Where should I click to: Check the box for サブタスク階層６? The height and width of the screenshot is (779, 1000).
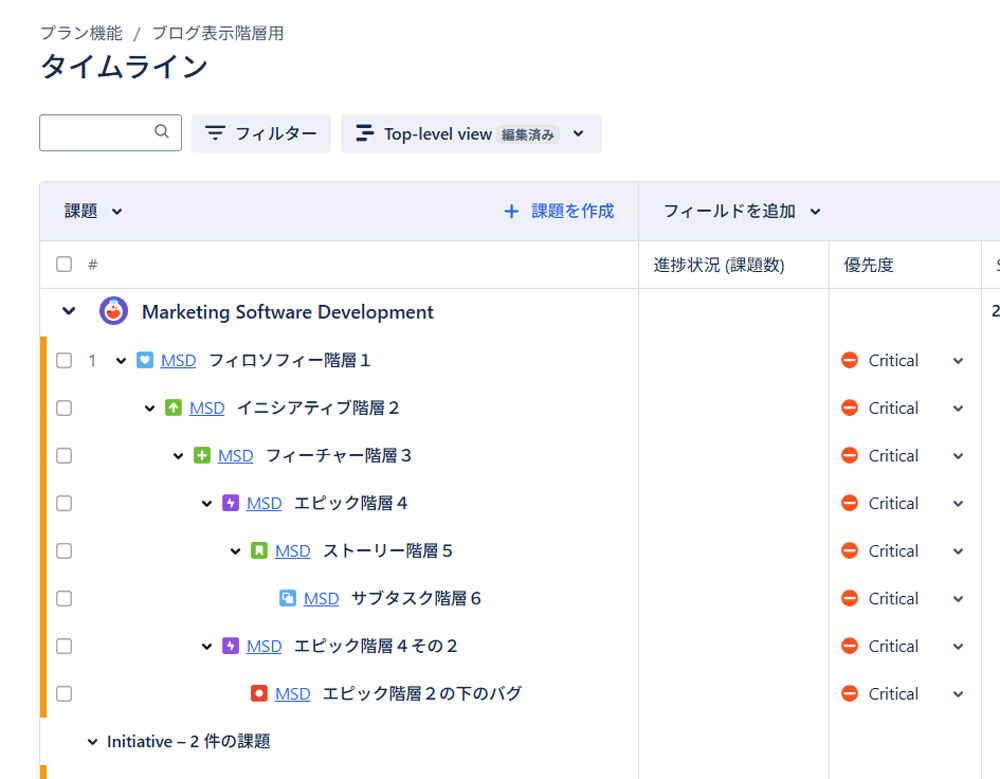(64, 598)
